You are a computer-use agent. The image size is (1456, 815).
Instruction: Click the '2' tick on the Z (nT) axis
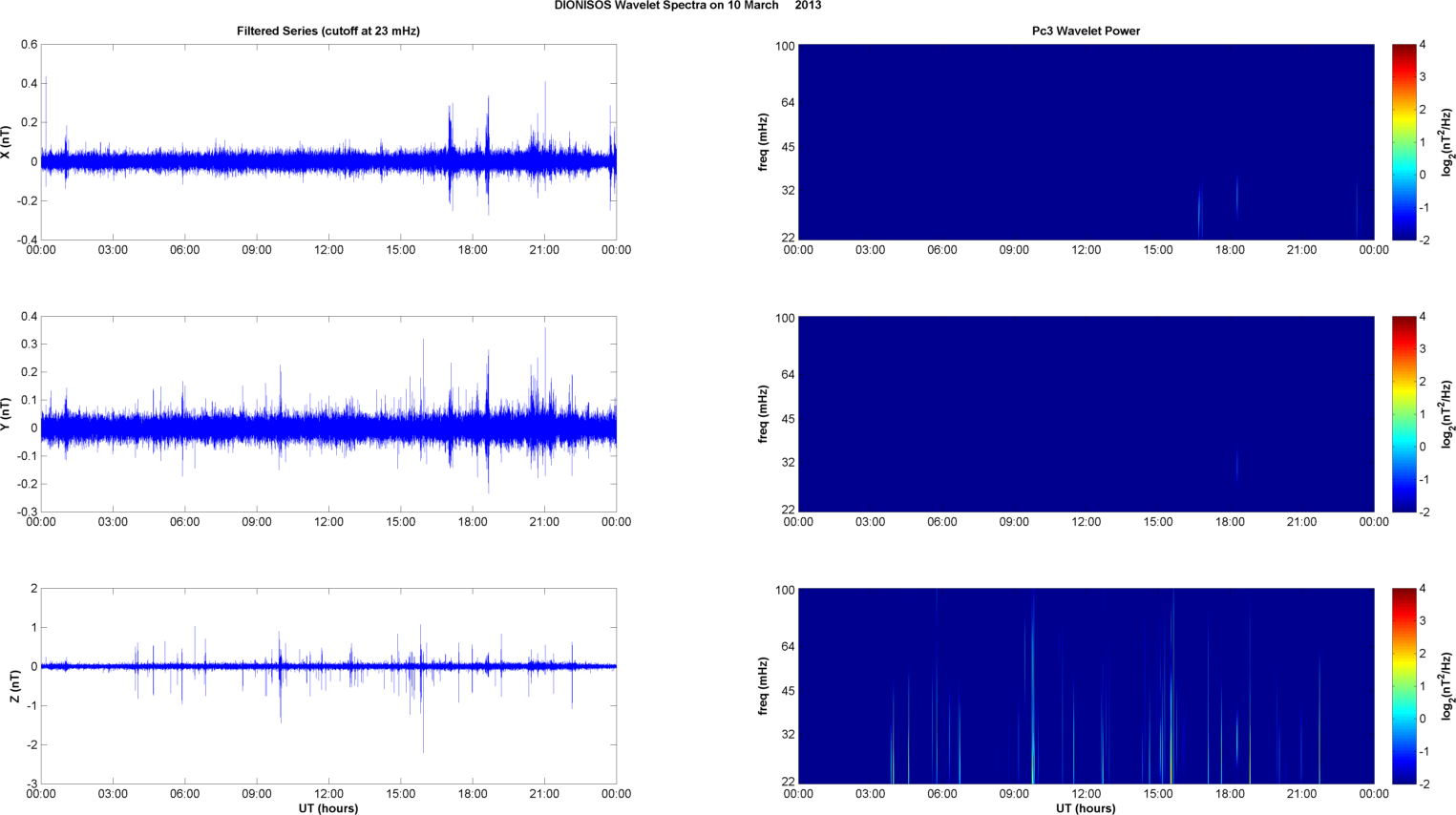(34, 589)
